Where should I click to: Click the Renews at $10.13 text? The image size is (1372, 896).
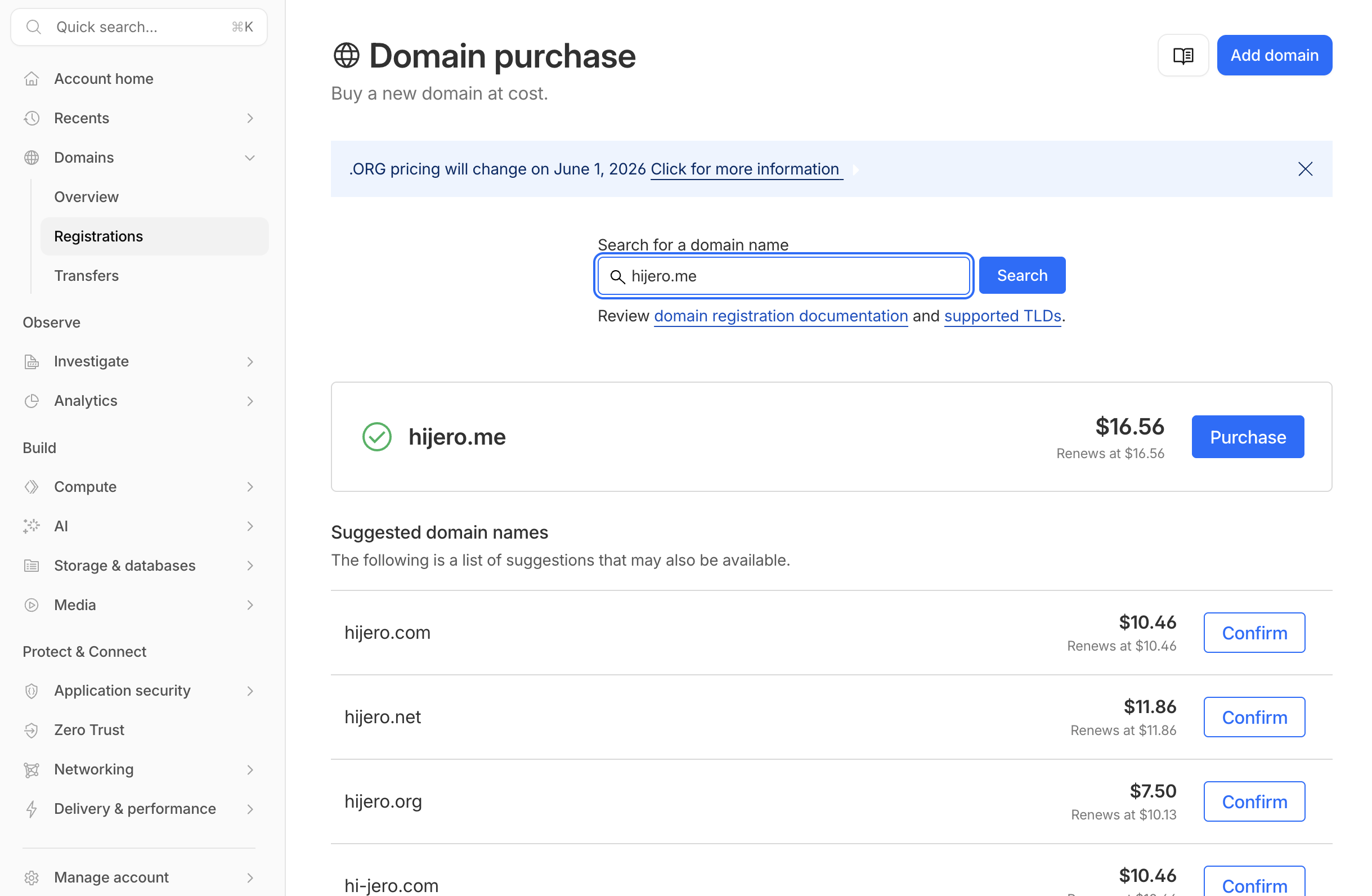[x=1123, y=815]
